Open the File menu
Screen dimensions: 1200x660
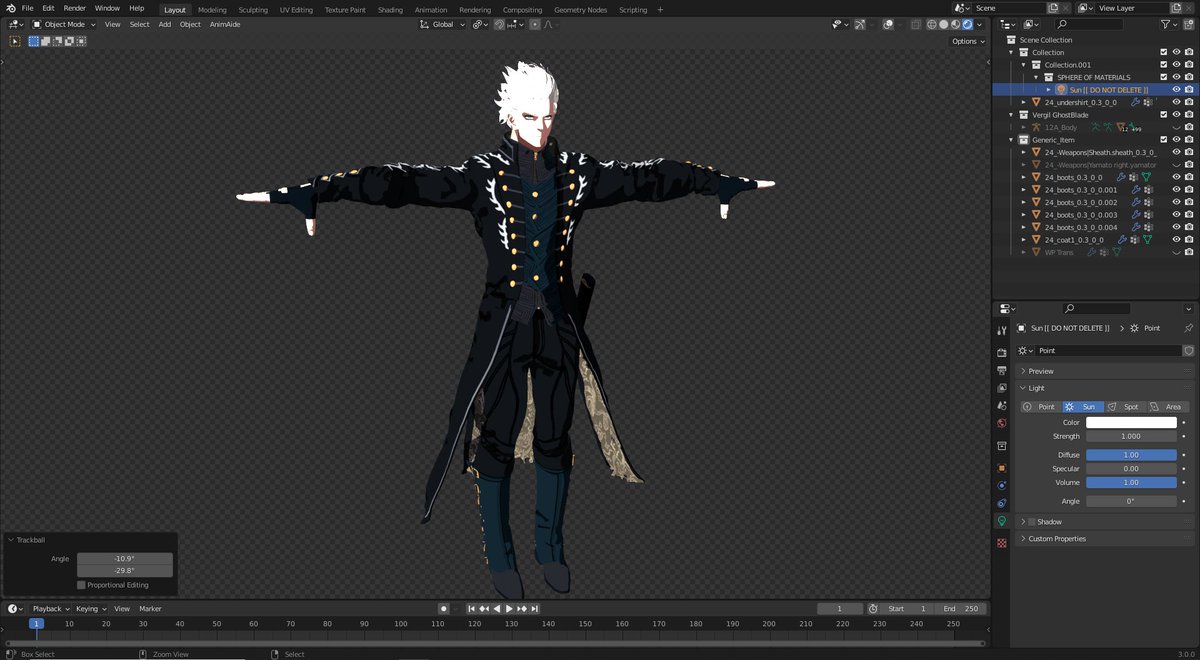click(x=27, y=8)
